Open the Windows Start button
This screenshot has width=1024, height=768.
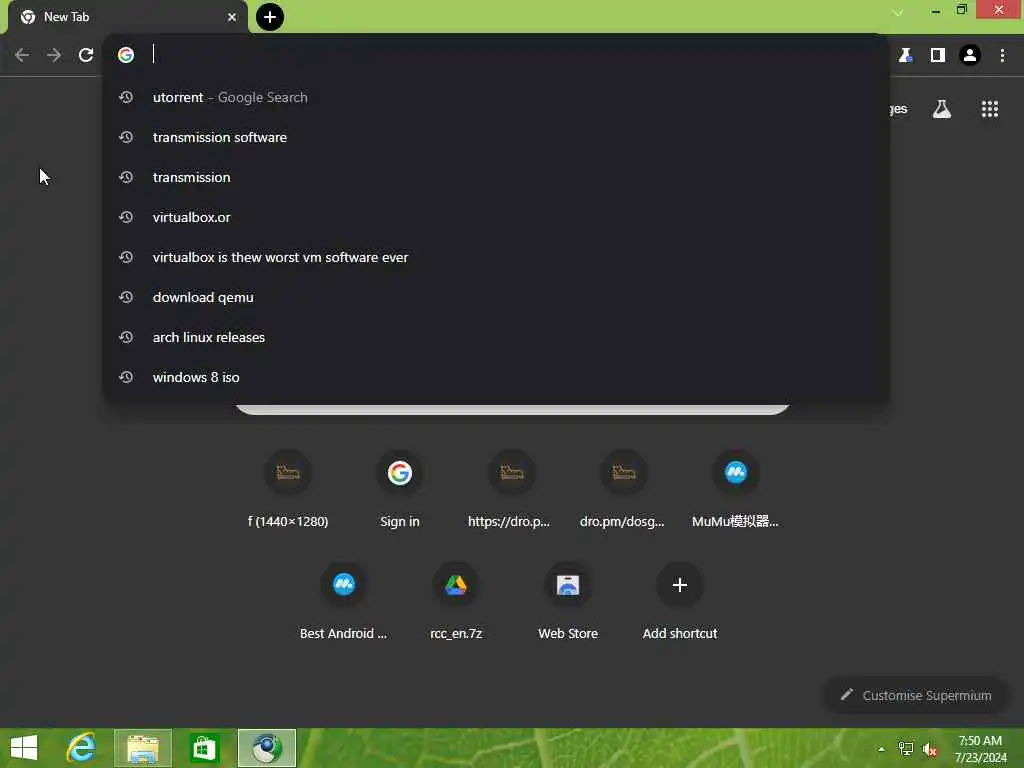coord(24,748)
